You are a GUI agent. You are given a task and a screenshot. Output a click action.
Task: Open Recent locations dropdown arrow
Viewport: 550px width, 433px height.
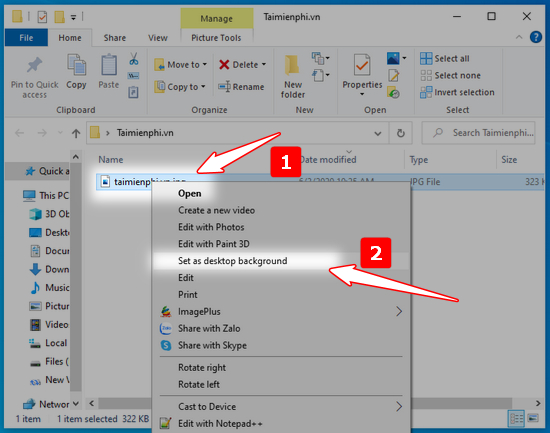(x=60, y=133)
